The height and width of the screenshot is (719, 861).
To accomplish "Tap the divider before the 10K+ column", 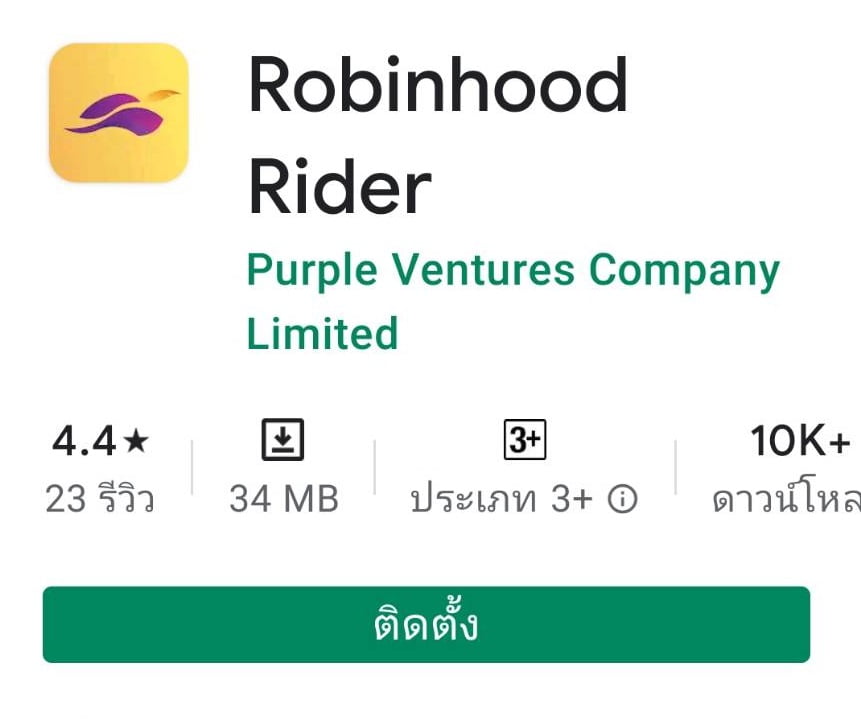I will 675,467.
